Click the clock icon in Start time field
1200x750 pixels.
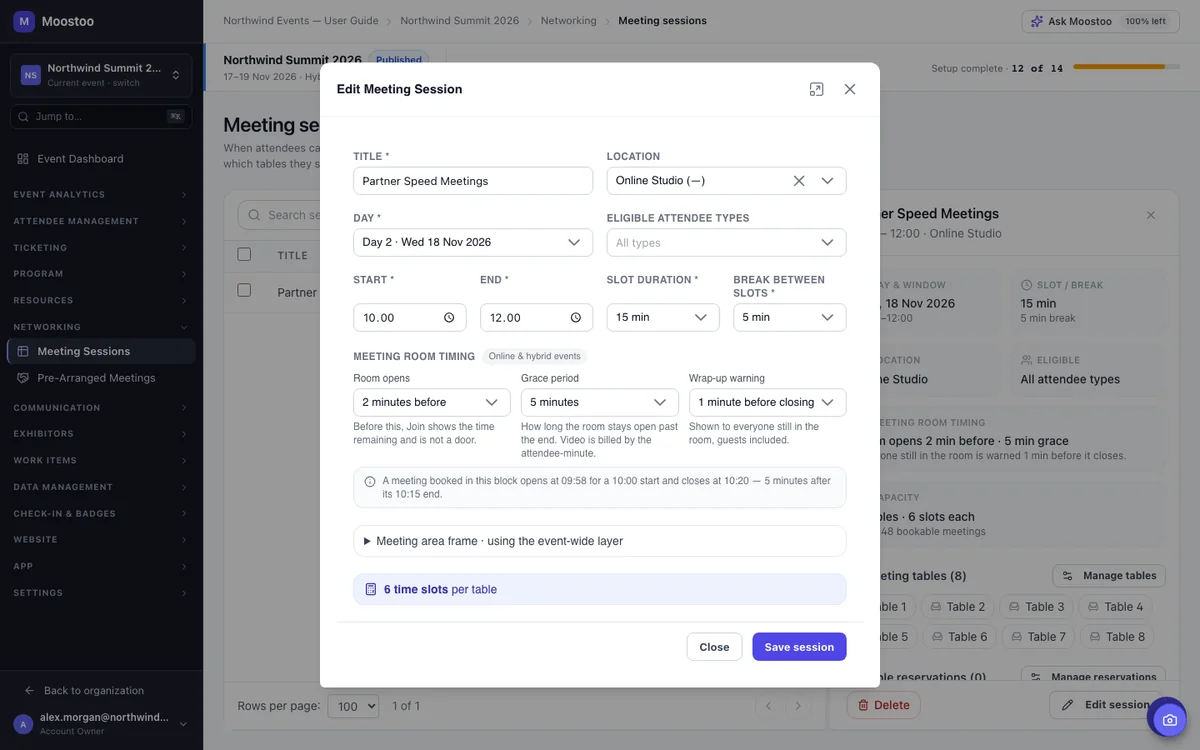pyautogui.click(x=449, y=318)
